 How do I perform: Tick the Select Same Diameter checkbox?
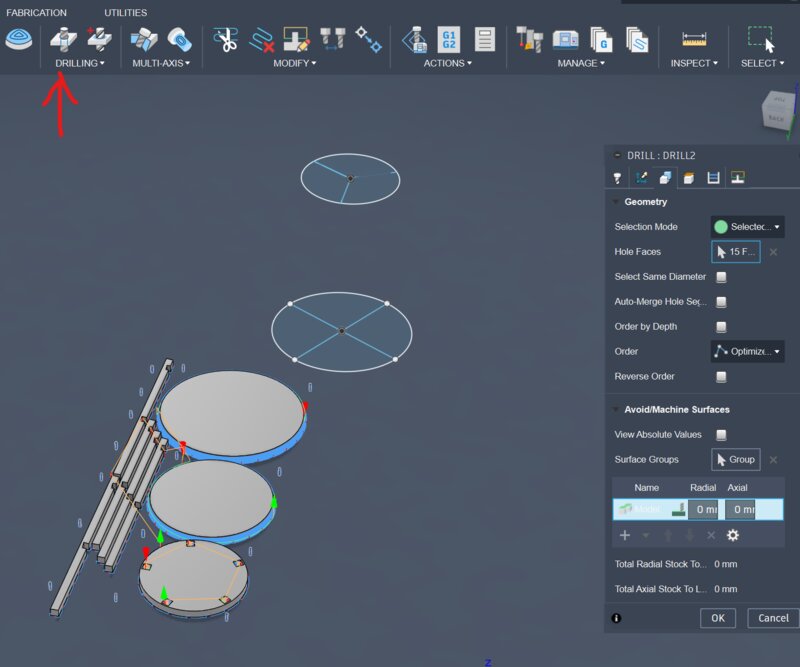coord(721,277)
